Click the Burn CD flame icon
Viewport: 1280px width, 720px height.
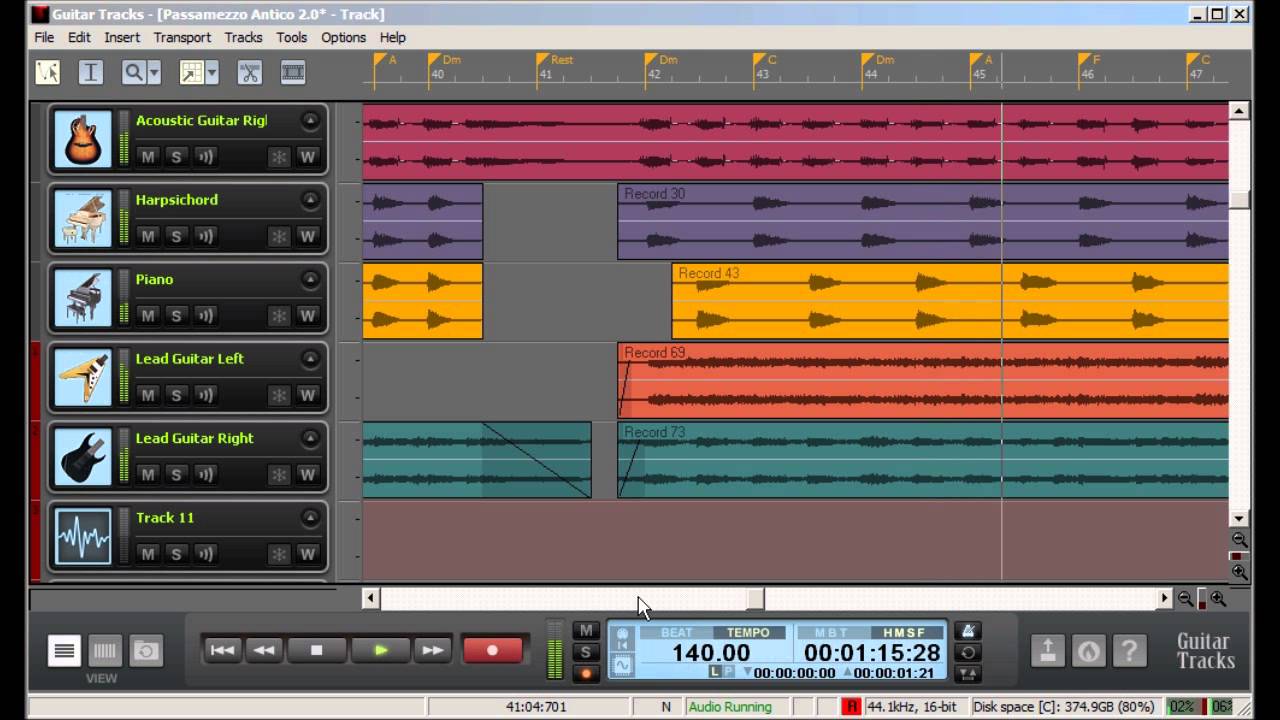pos(1089,651)
